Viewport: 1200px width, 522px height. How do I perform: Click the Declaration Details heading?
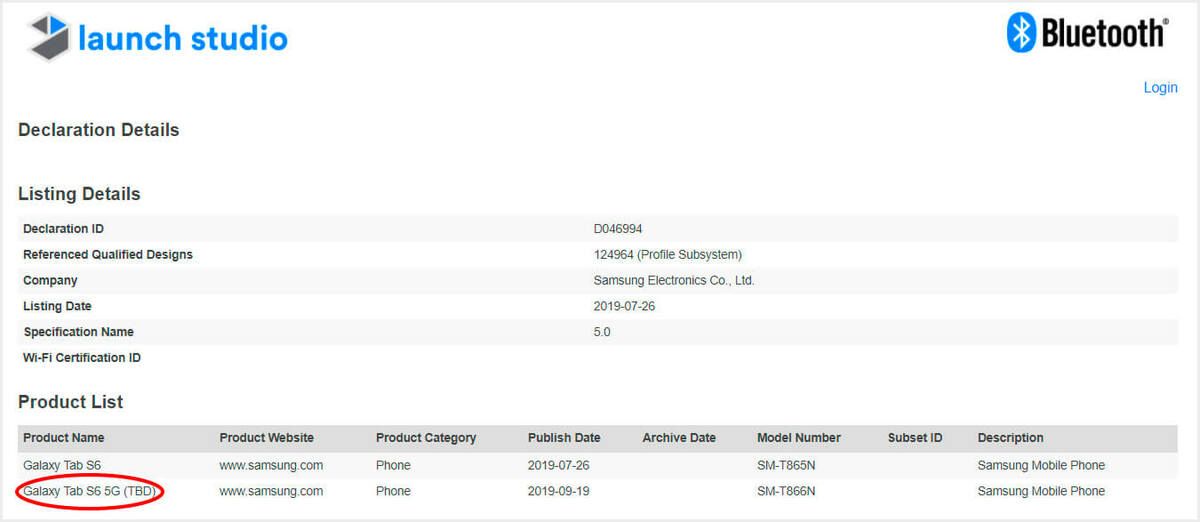(99, 130)
